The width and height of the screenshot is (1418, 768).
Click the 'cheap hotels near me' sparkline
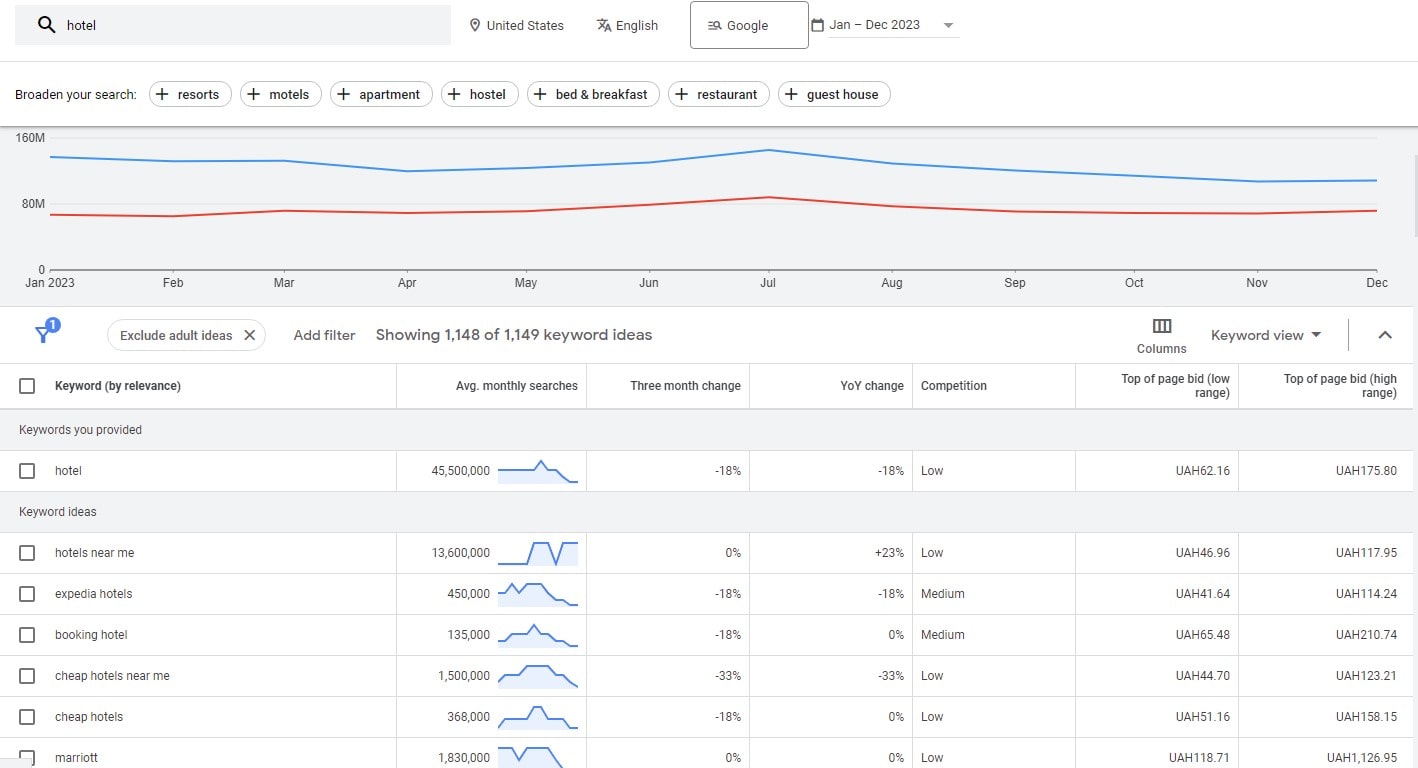(x=538, y=676)
